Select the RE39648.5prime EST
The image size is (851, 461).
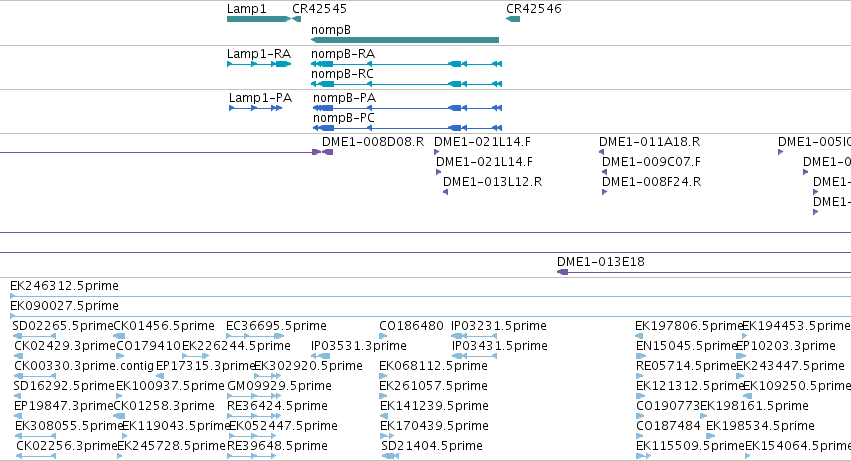click(x=252, y=456)
